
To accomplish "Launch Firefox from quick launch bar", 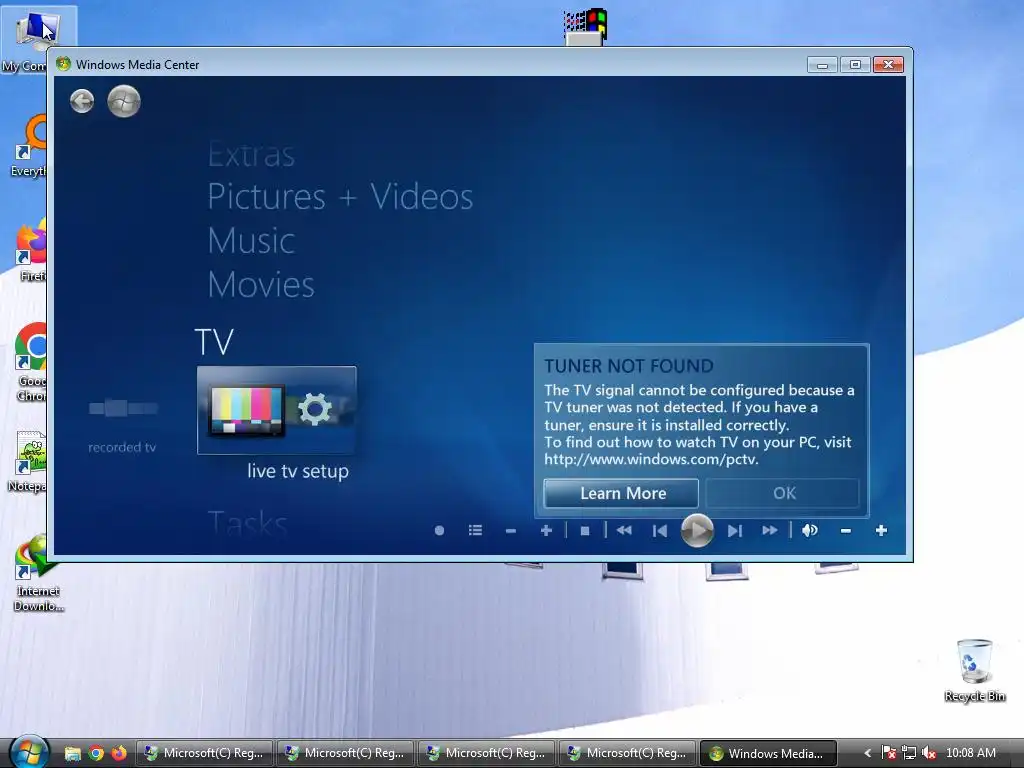I will 119,754.
